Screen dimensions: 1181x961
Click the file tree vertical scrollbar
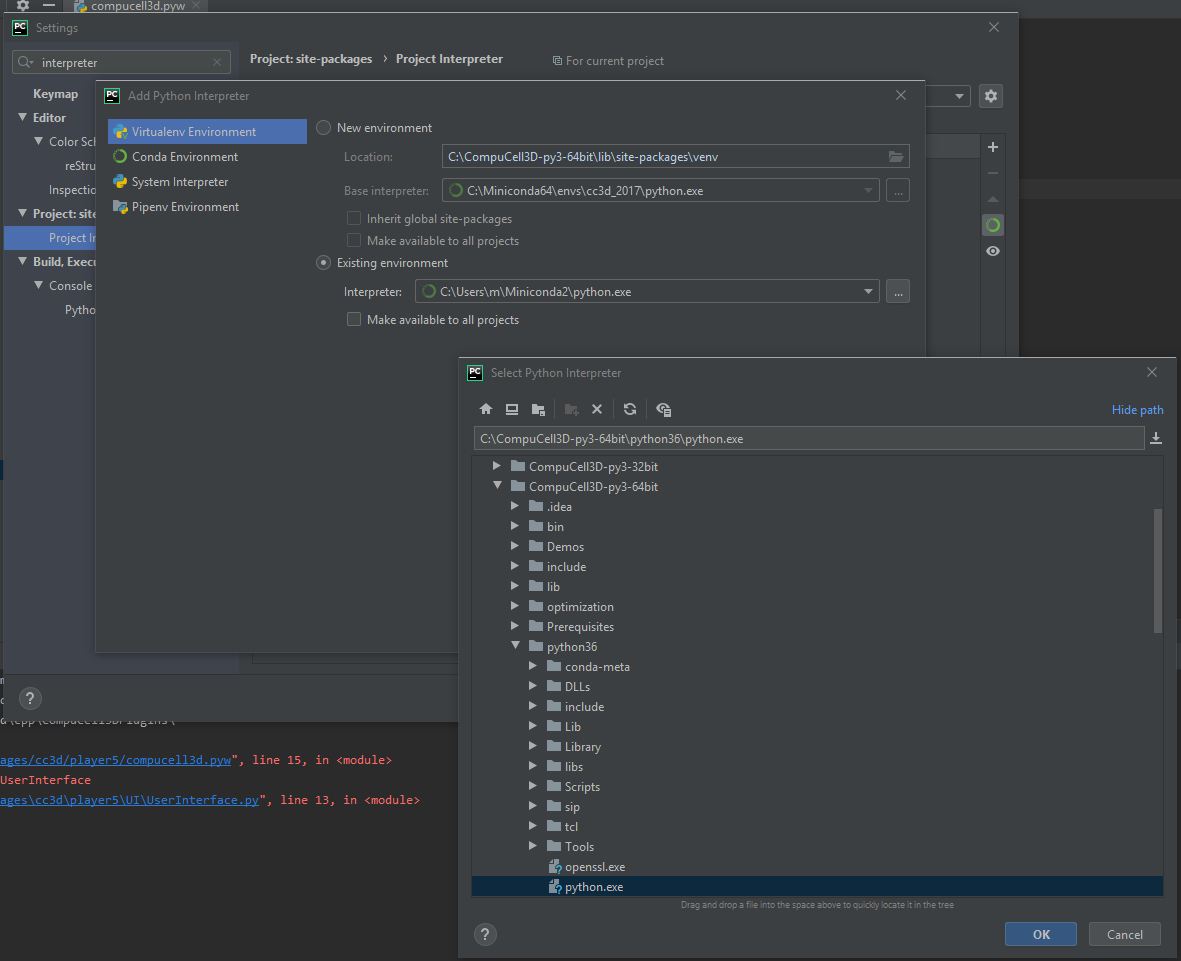1158,571
